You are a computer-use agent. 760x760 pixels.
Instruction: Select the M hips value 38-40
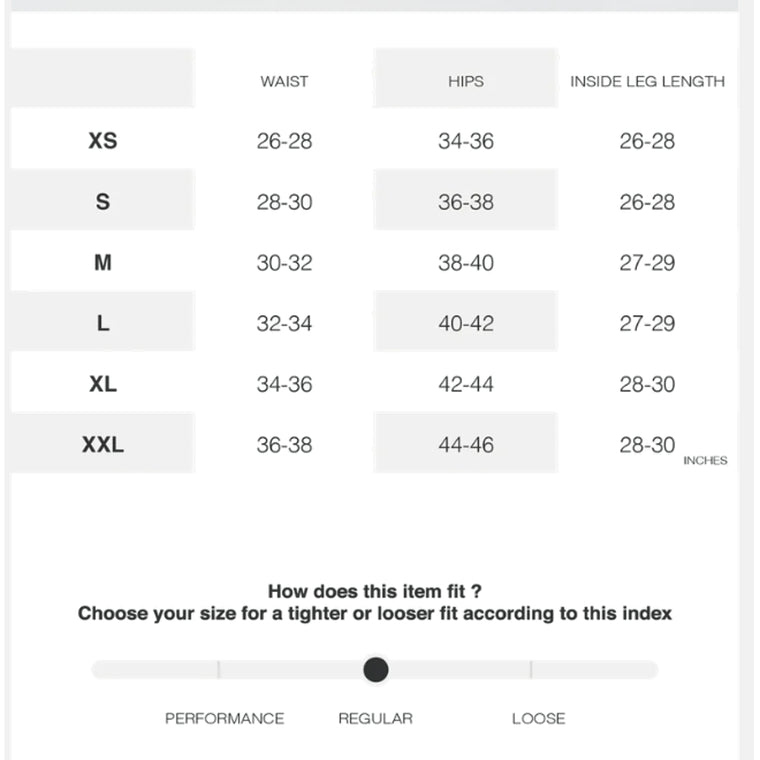click(x=465, y=263)
